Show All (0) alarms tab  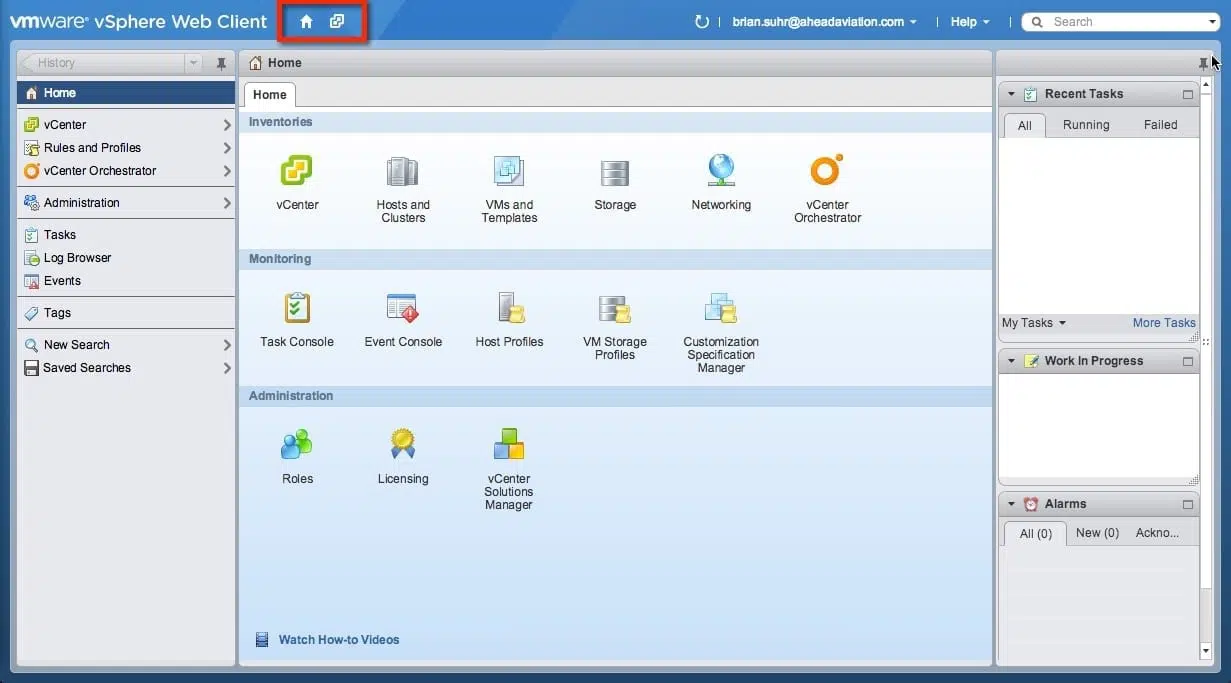[x=1036, y=534]
